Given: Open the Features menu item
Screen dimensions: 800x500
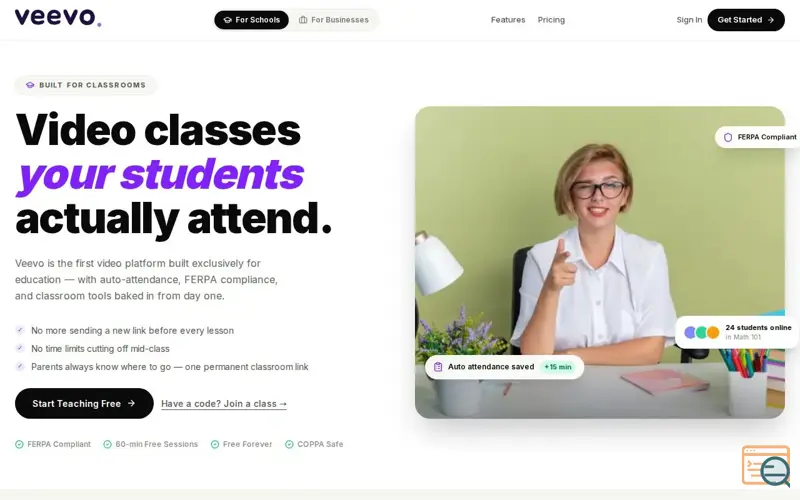Looking at the screenshot, I should (x=508, y=20).
